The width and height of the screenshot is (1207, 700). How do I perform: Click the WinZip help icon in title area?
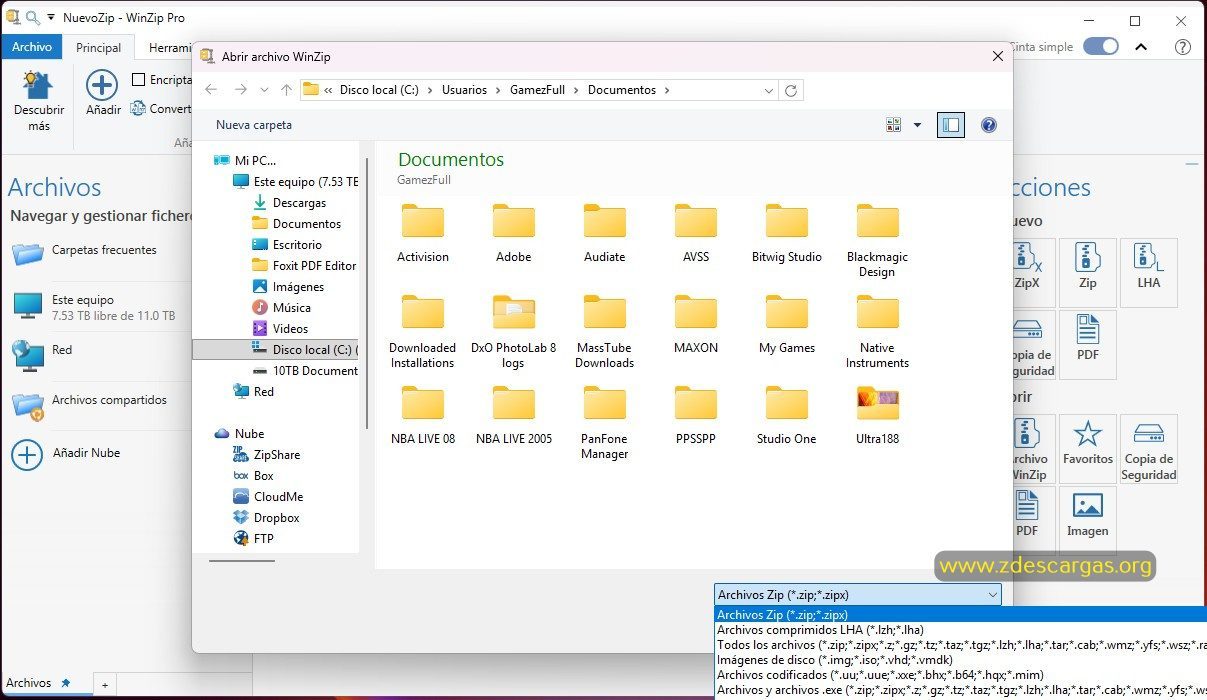1182,47
